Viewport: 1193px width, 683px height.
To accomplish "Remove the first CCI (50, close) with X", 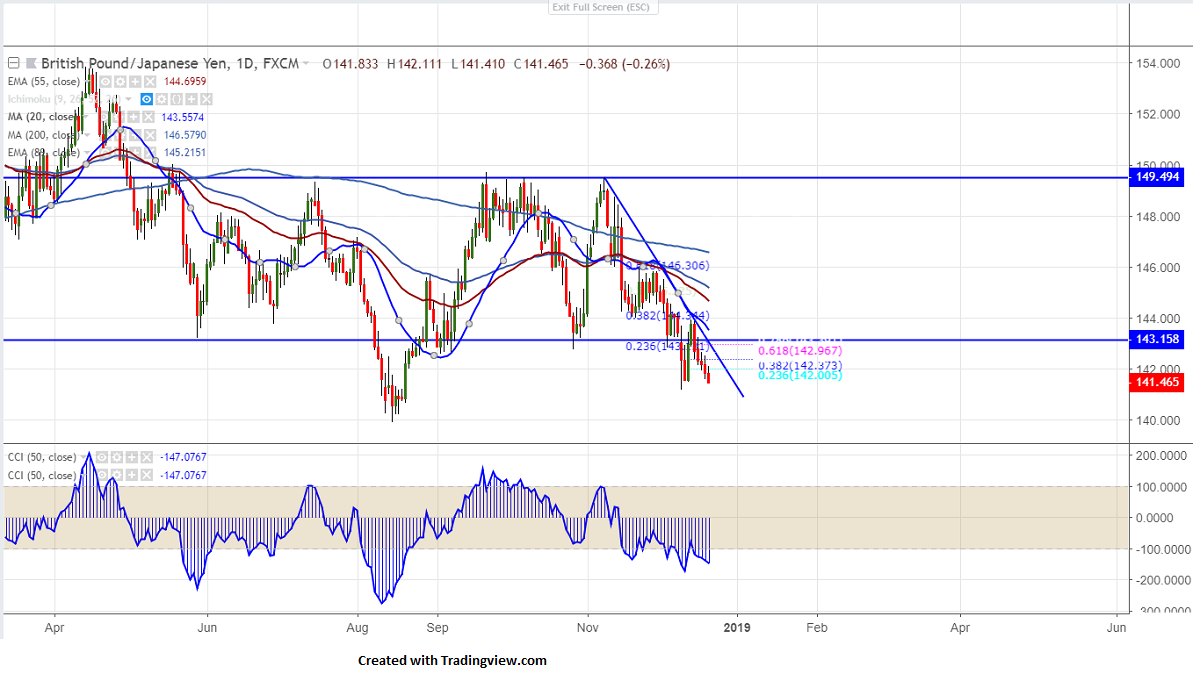I will (147, 457).
